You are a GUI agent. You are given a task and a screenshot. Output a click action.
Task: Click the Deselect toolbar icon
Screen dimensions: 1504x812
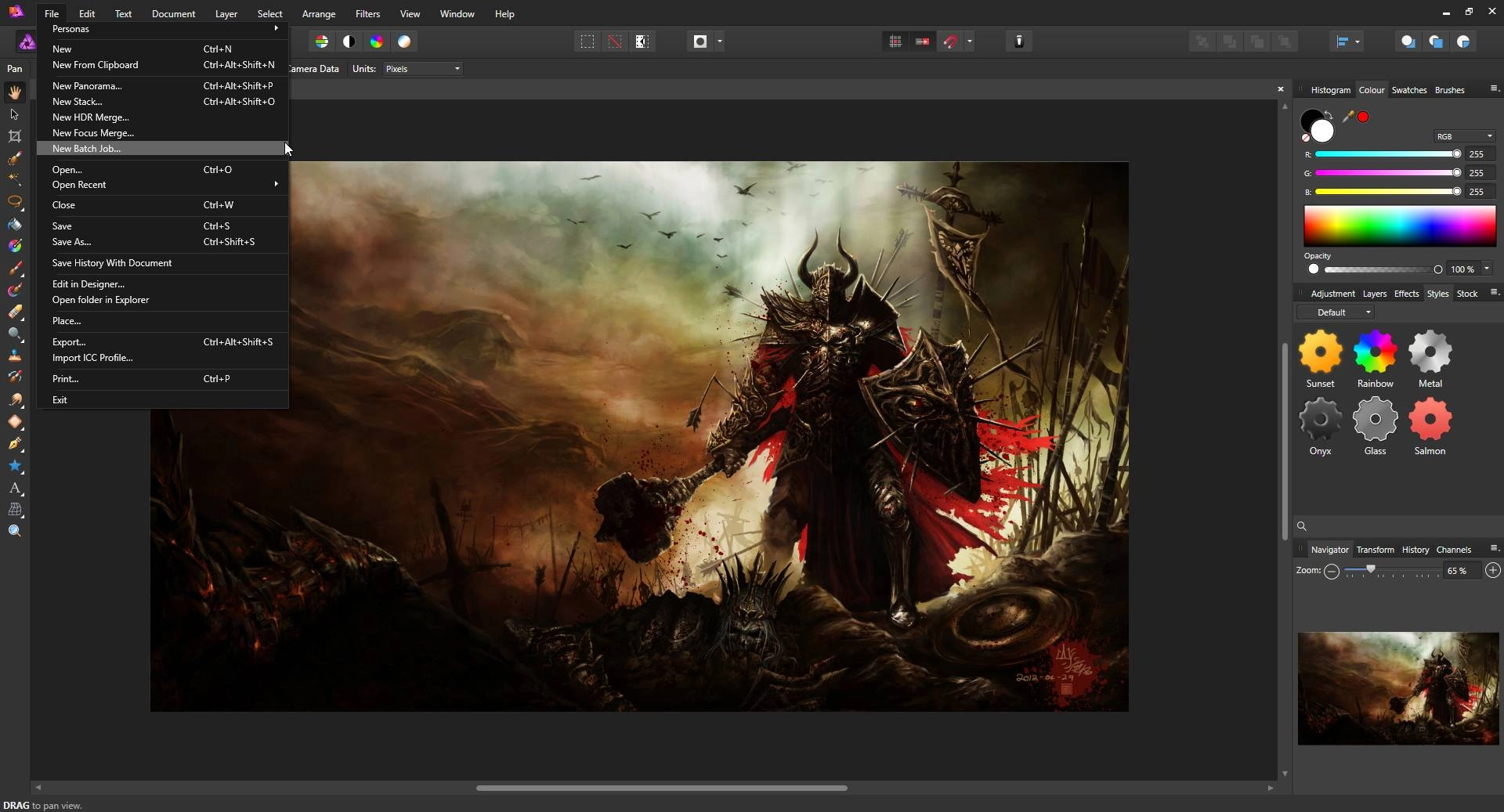click(x=615, y=42)
